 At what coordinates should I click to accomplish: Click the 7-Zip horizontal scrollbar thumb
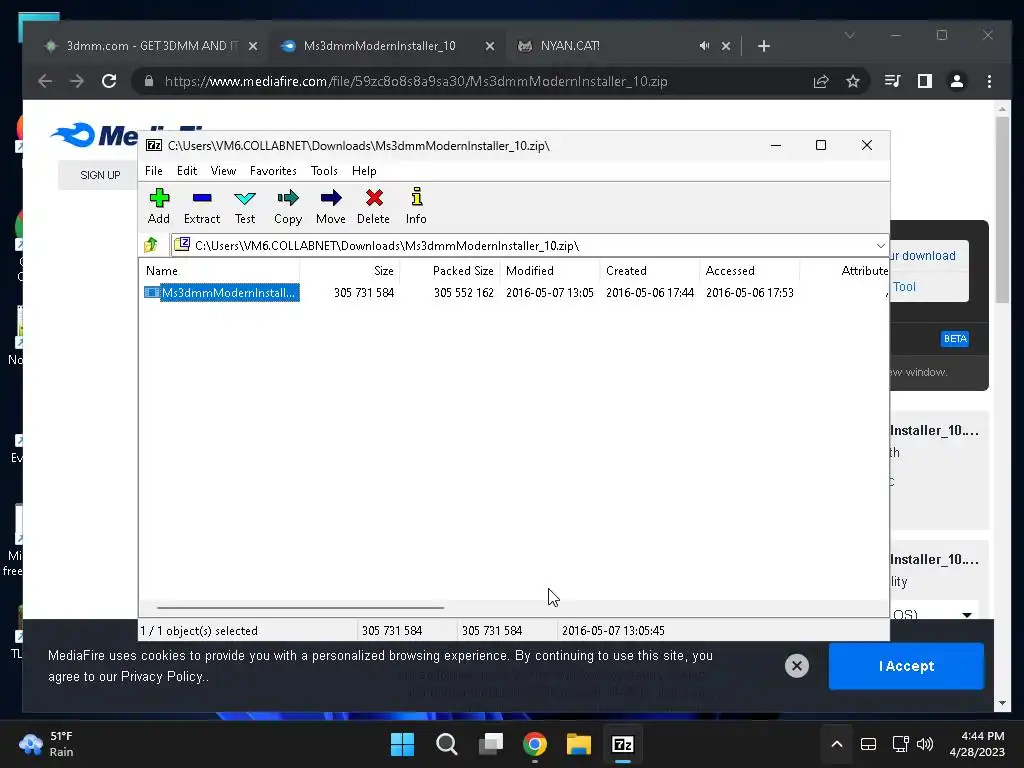click(300, 607)
